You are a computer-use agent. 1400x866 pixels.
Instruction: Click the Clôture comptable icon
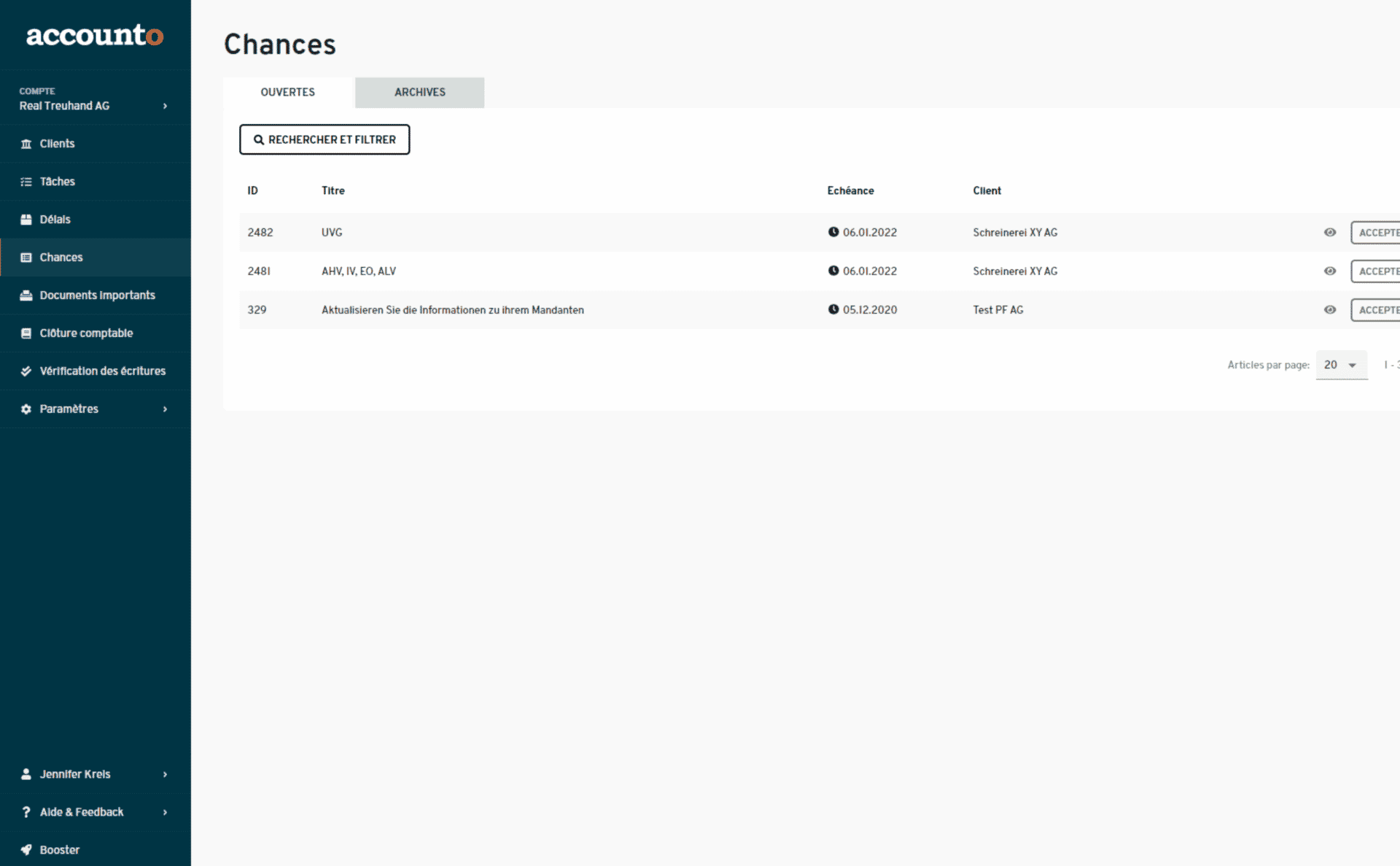pyautogui.click(x=26, y=333)
